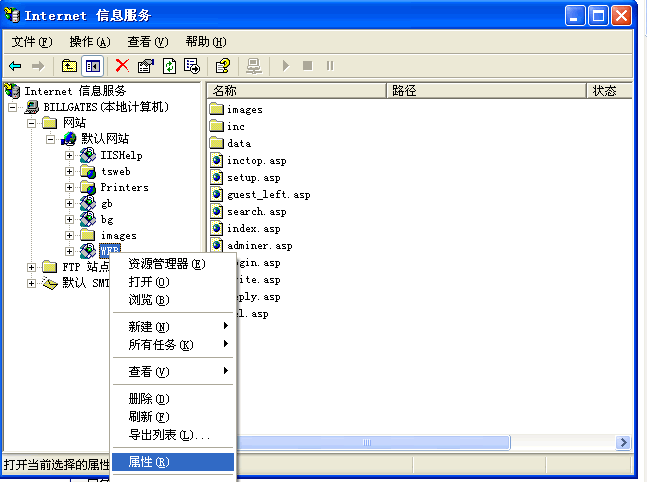
Task: Choose 删除(D) in context menu
Action: point(173,399)
